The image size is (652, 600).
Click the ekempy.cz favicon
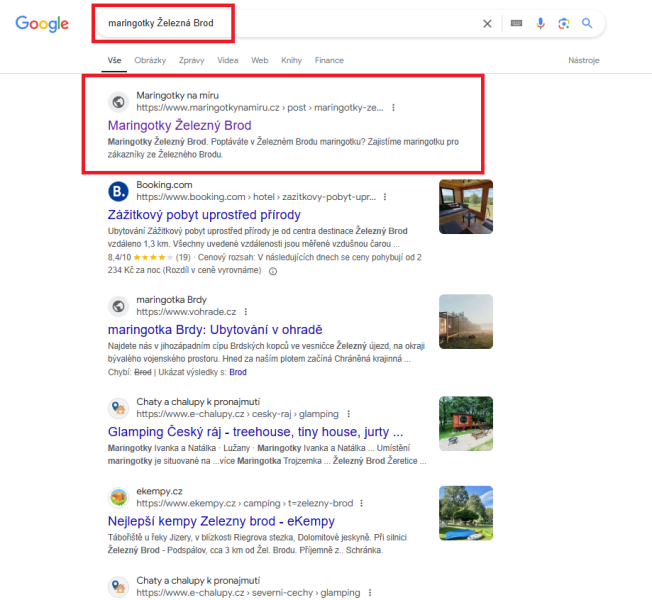point(119,498)
